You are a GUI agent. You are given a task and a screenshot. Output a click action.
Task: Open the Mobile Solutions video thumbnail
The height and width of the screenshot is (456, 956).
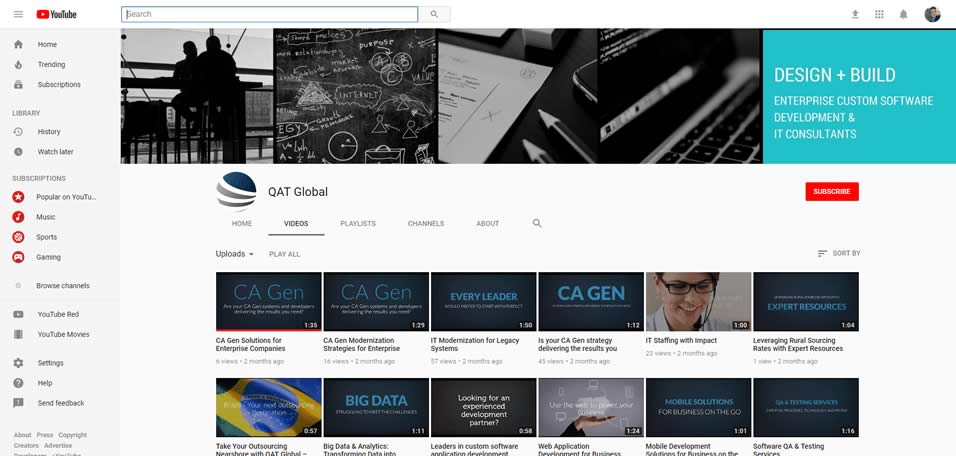click(698, 407)
